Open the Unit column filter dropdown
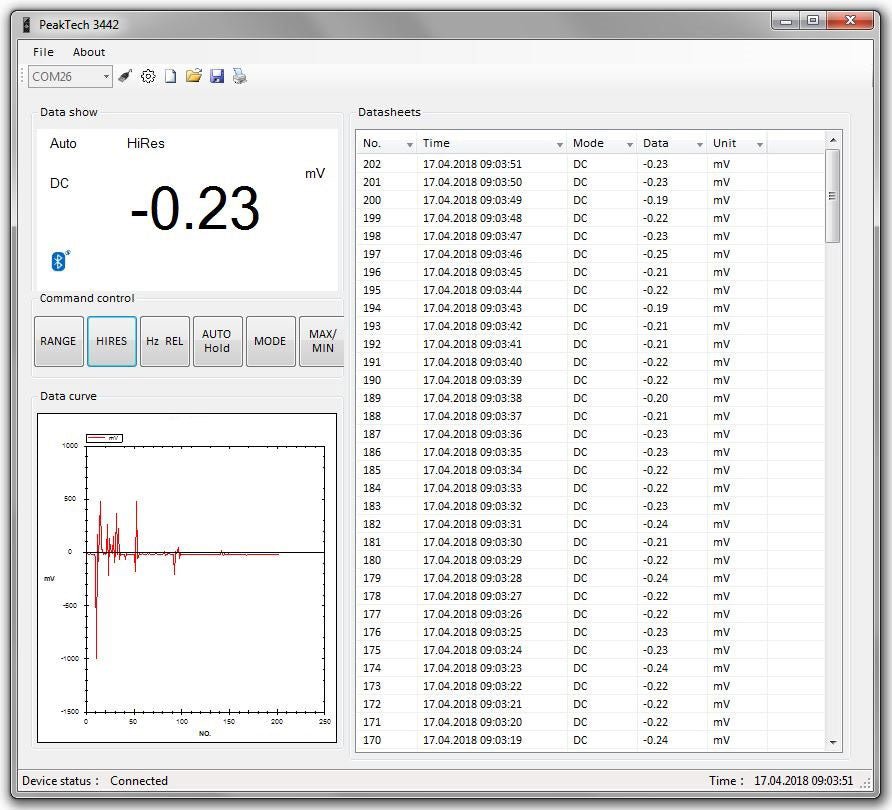This screenshot has width=892, height=810. tap(759, 144)
